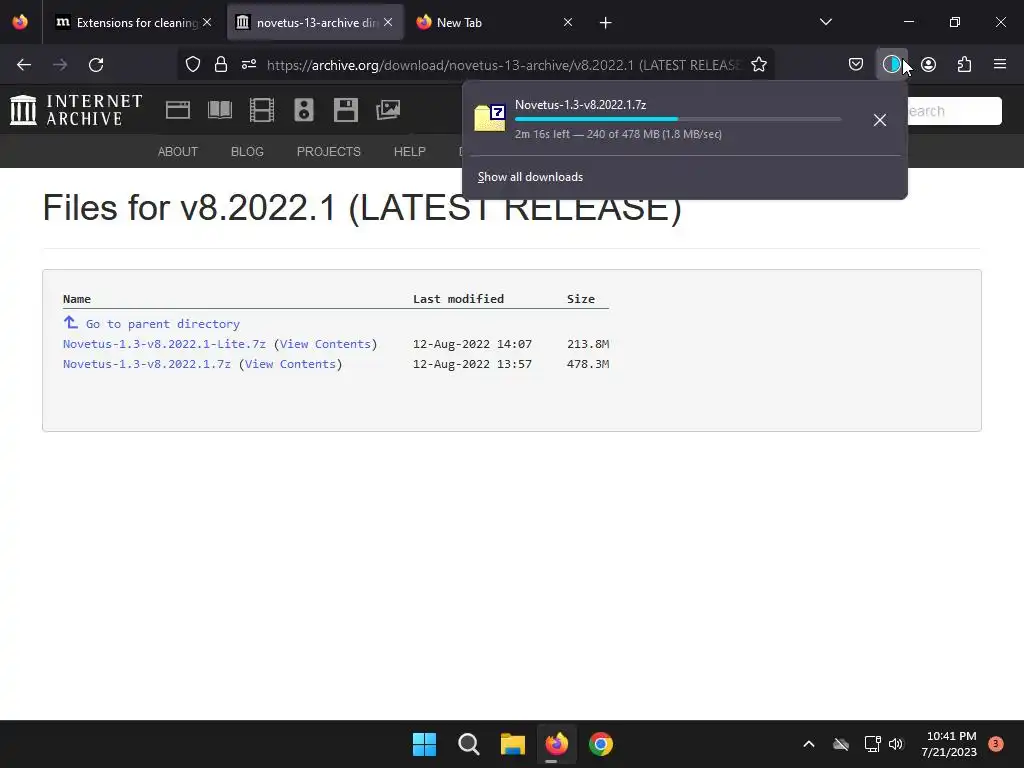1024x768 pixels.
Task: Open the BLOG menu item
Action: pos(247,152)
